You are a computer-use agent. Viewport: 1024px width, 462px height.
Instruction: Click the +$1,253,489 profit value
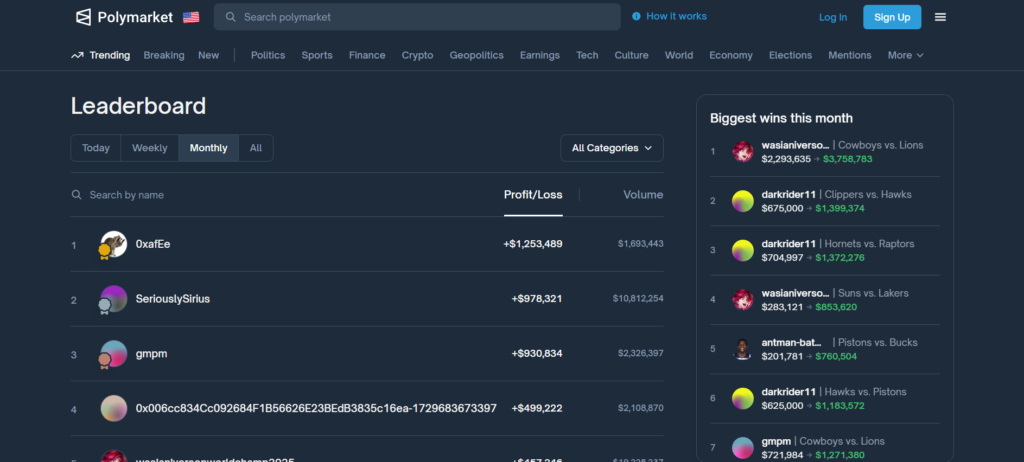click(x=533, y=244)
